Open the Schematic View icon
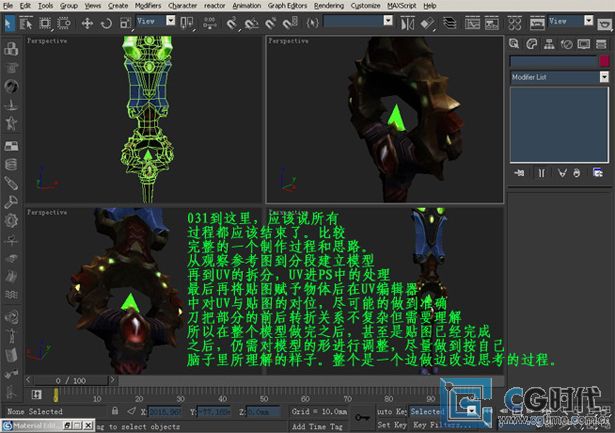The width and height of the screenshot is (615, 433). (491, 24)
